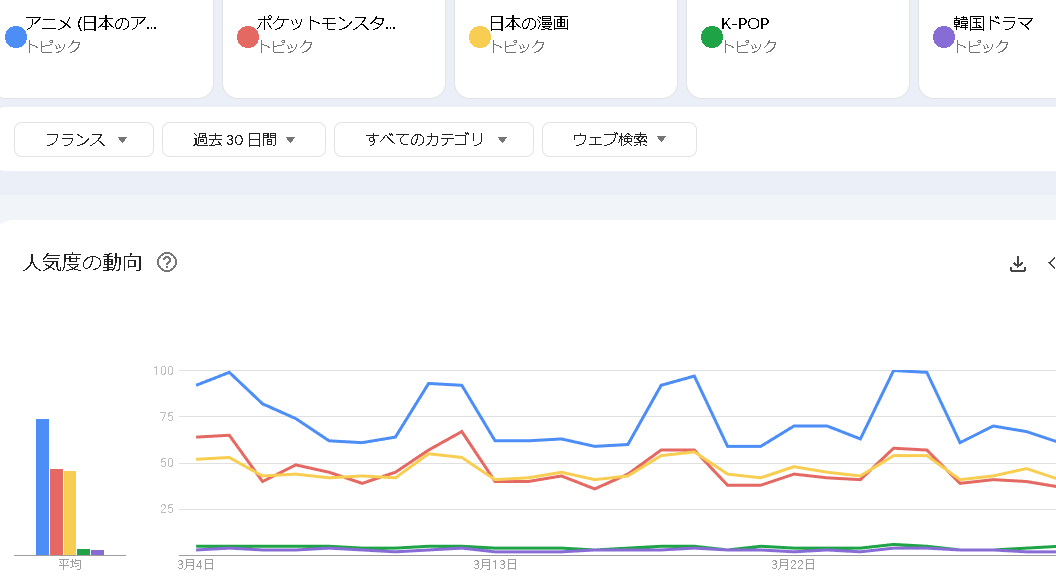Click the 日本の漫画 topic name

[x=529, y=23]
